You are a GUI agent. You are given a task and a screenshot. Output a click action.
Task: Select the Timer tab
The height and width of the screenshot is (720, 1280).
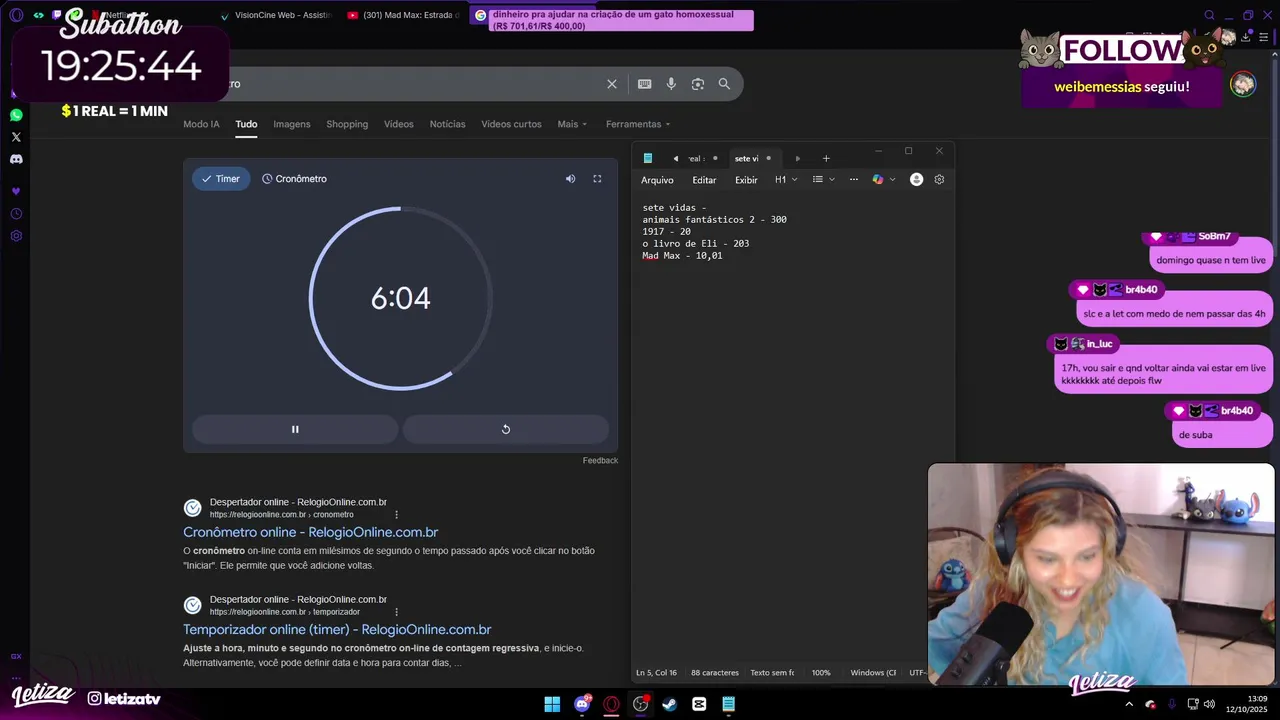tap(221, 179)
